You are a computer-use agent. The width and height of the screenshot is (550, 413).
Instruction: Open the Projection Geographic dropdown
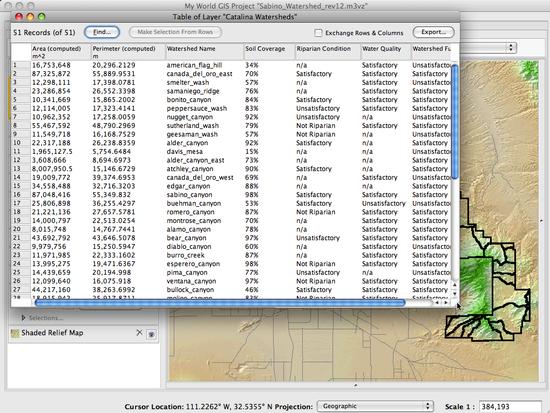(375, 406)
